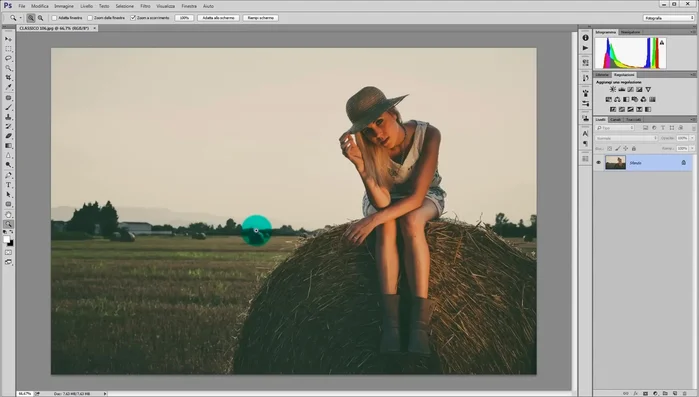Screen dimensions: 699x397
Task: Add a Levels adjustment
Action: 622,90
